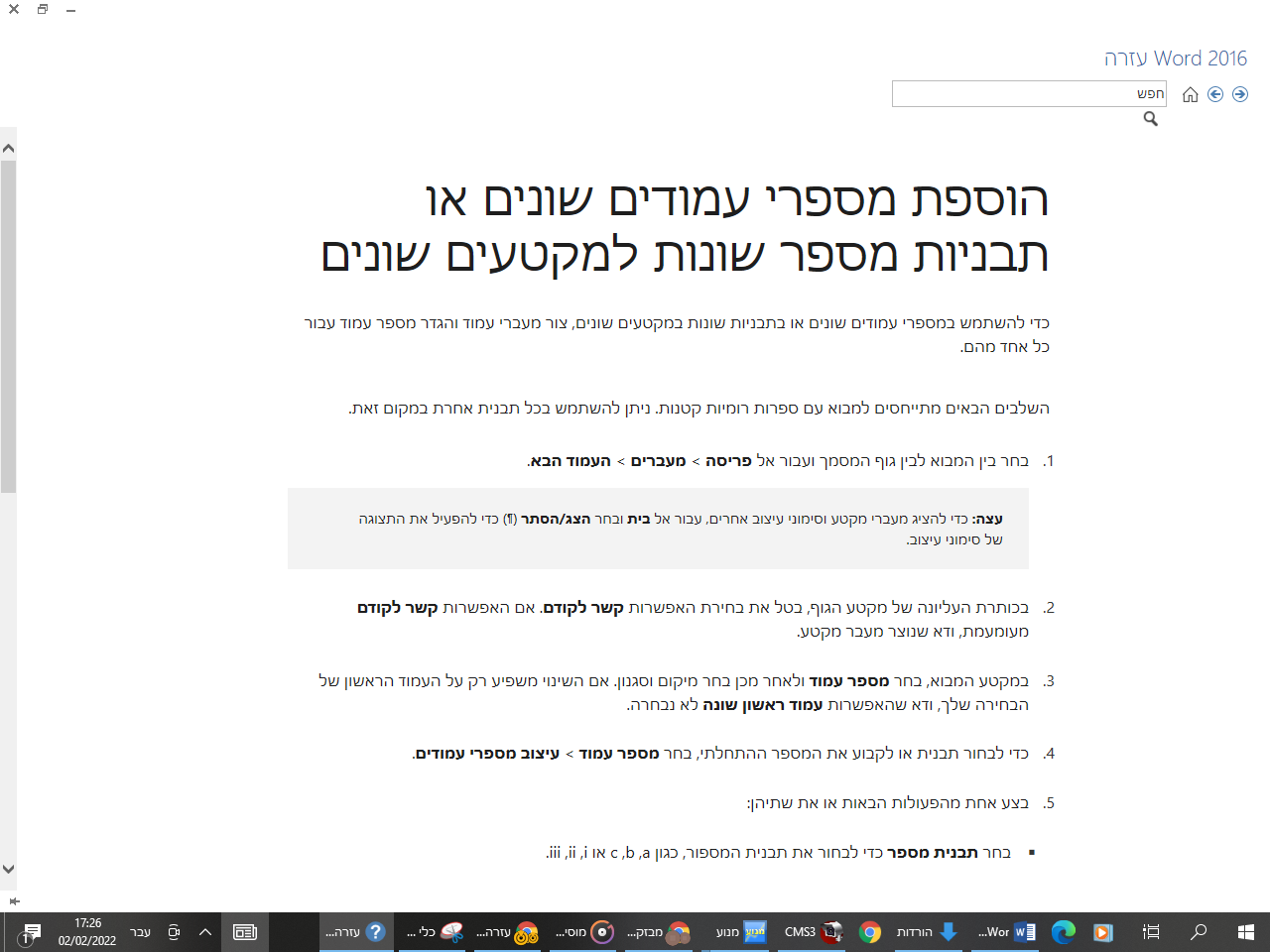
Task: Switch to the עזרה Help taskbar window with question mark
Action: (x=355, y=932)
